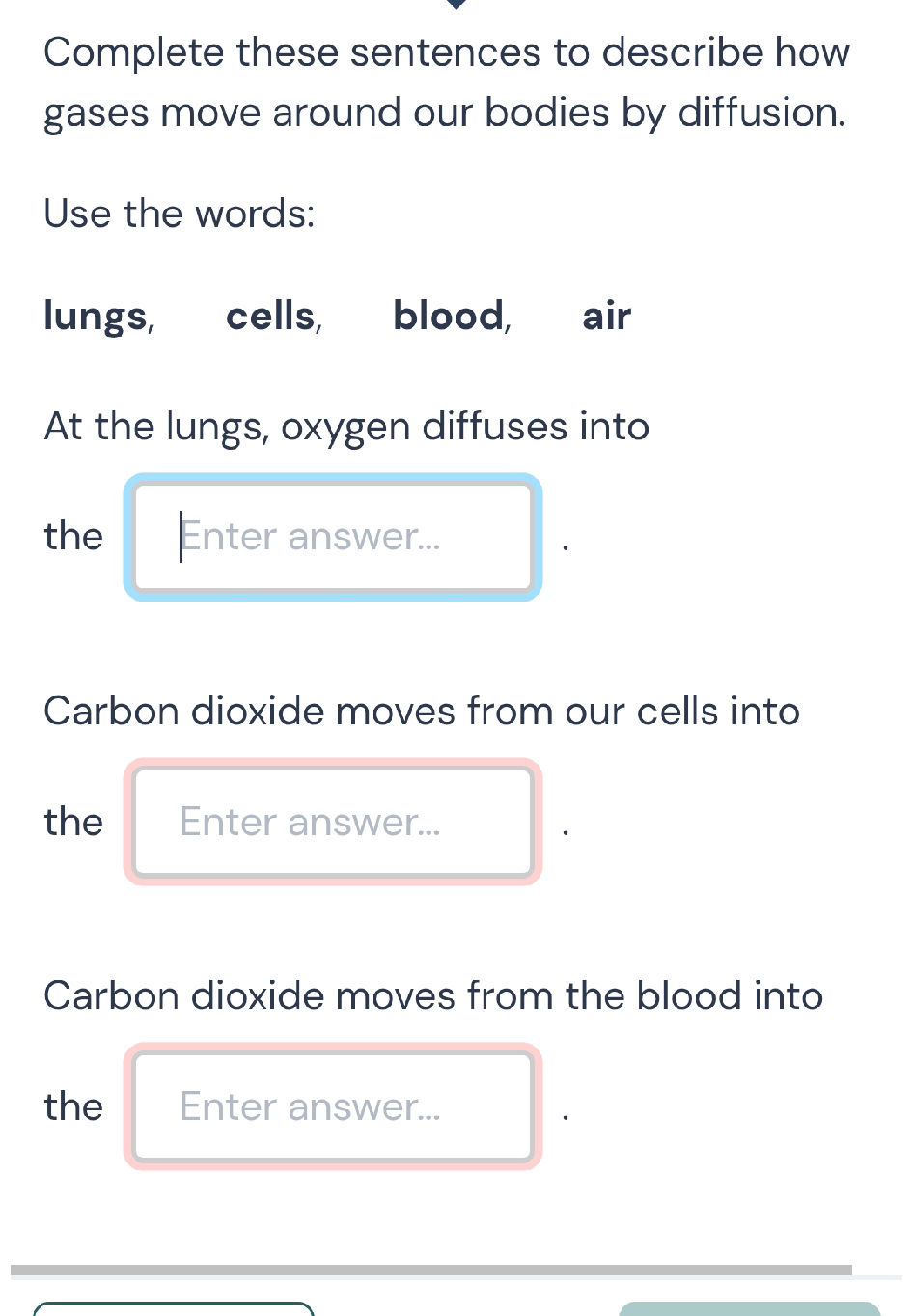Click the 'At the lungs, oxygen diffuses into' sentence
Image resolution: width=912 pixels, height=1316 pixels.
346,426
